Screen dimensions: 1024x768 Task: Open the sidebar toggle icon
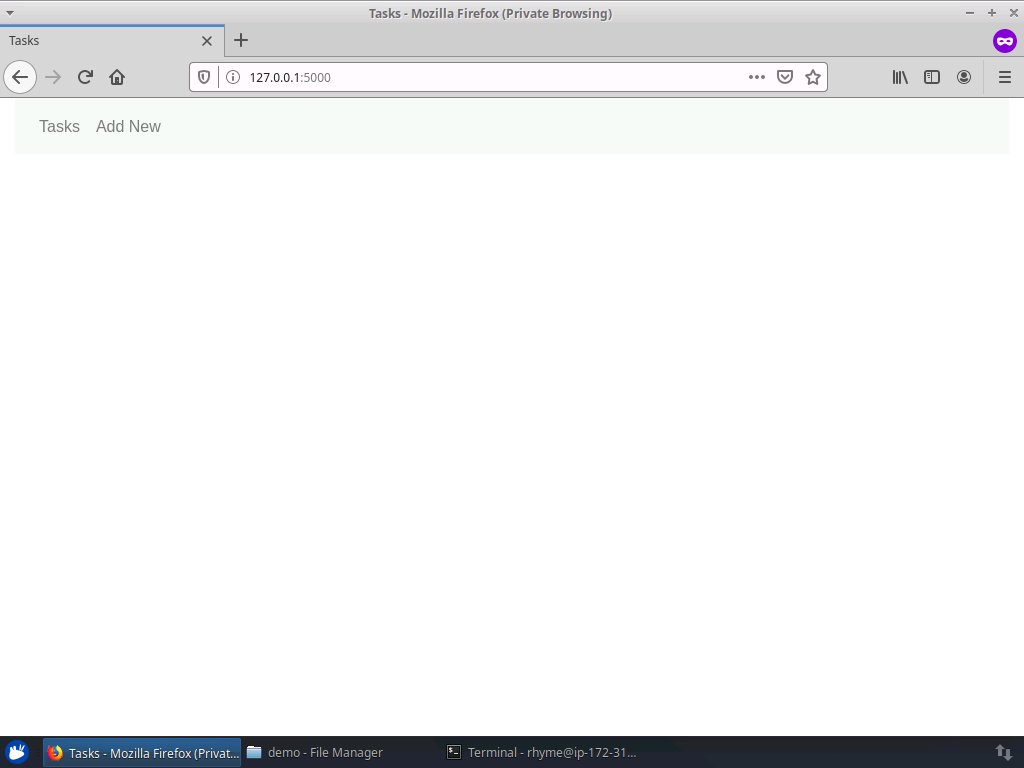click(x=932, y=77)
